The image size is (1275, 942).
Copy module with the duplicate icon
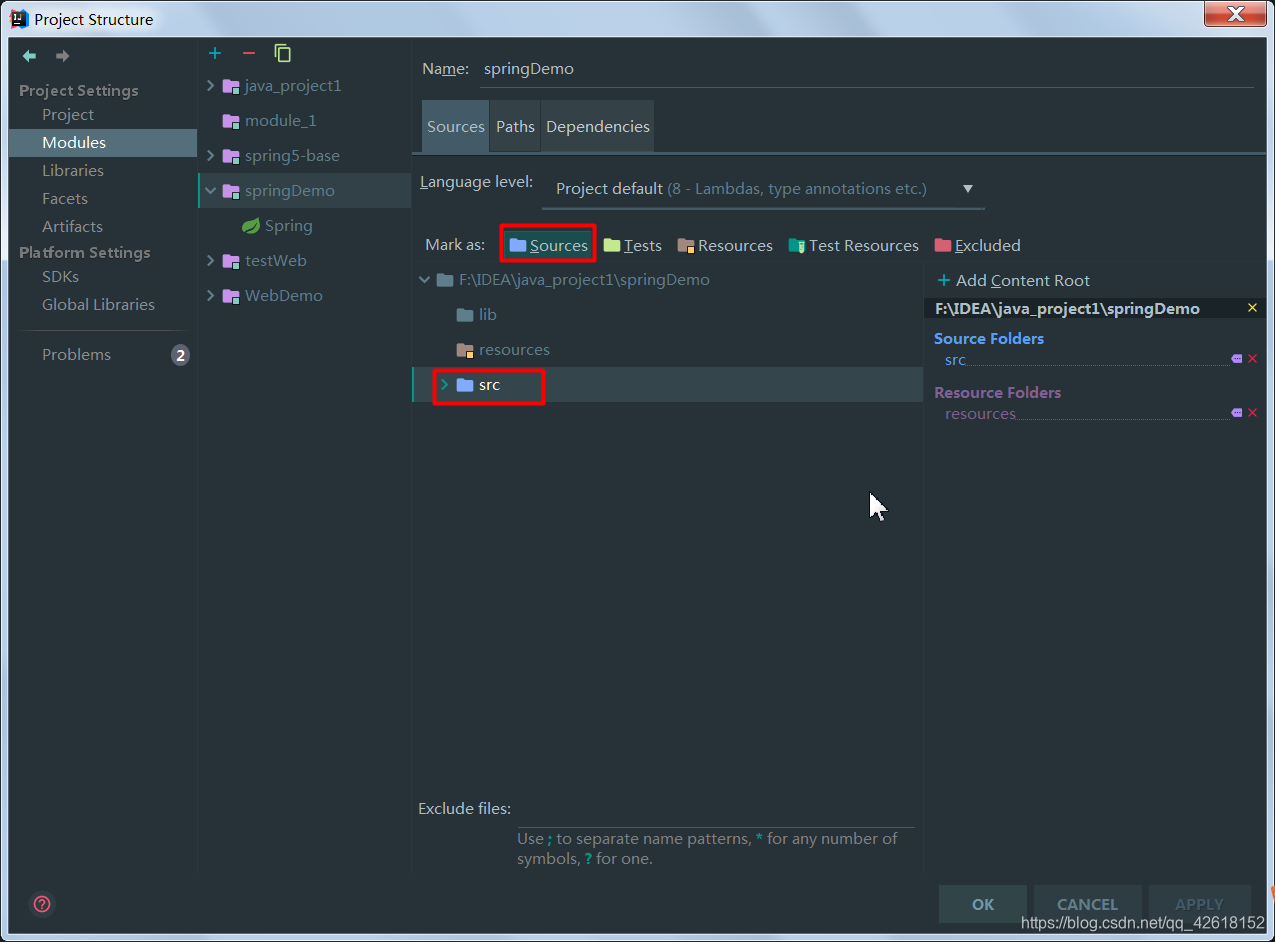[x=283, y=53]
